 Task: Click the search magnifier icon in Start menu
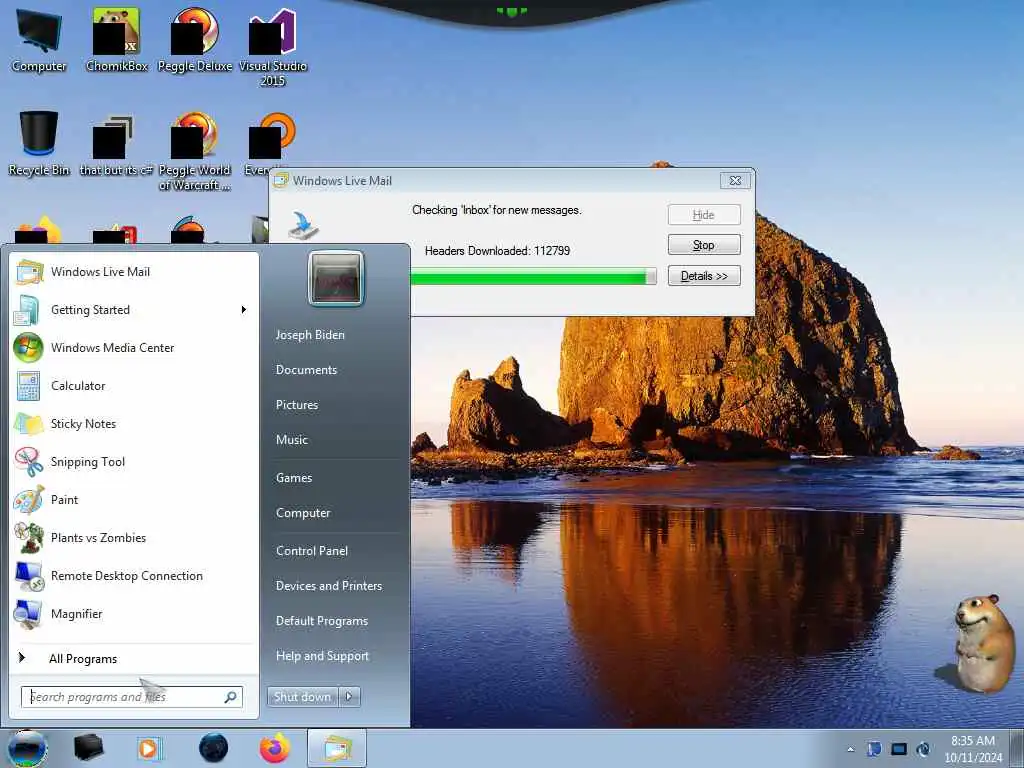[231, 697]
